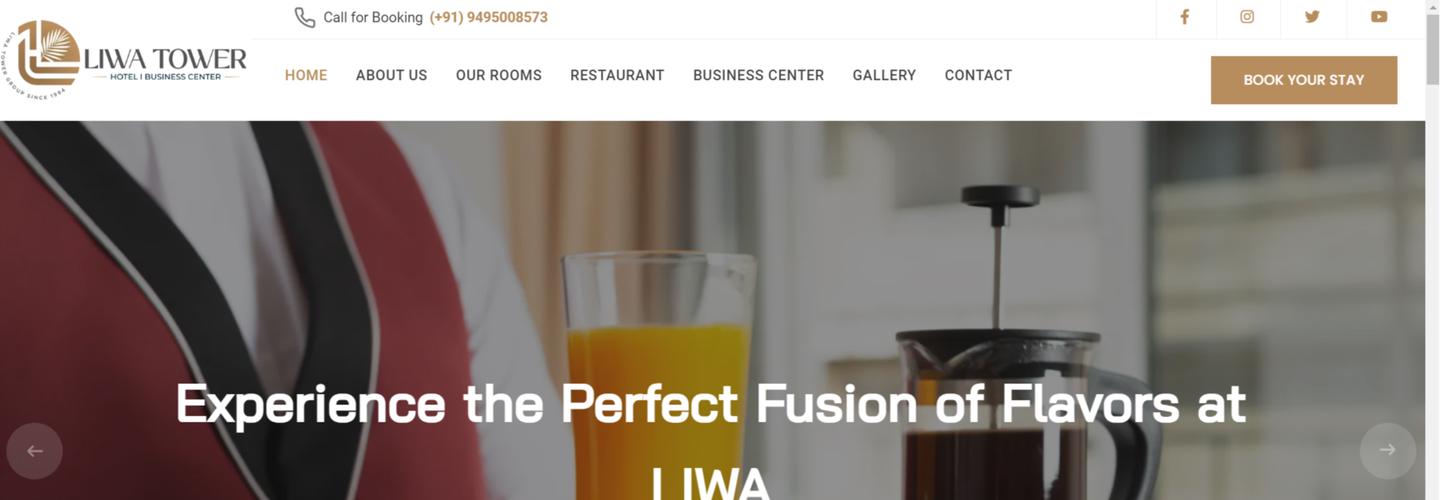
Task: Open the CONTACT page
Action: pos(978,75)
